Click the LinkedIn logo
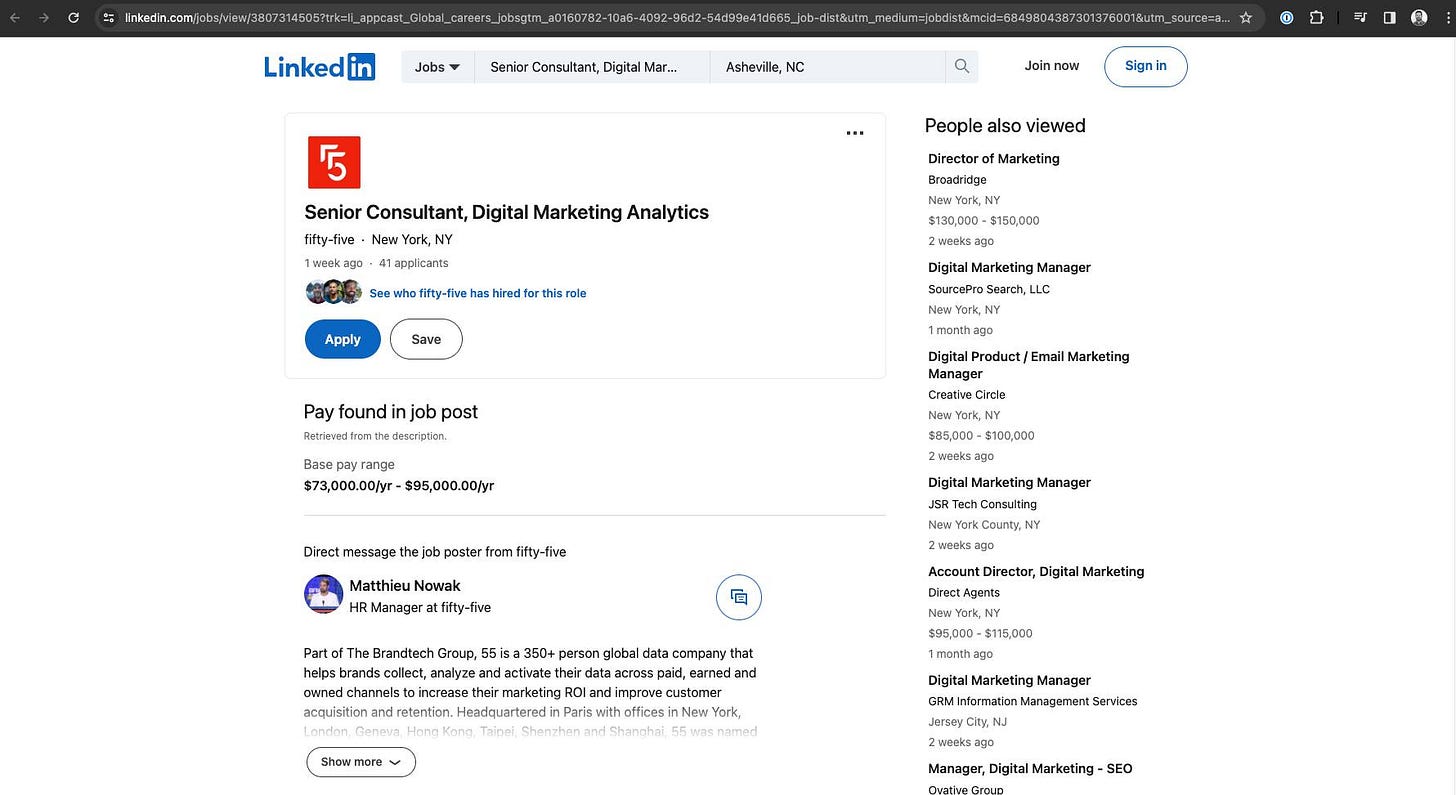Image resolution: width=1456 pixels, height=795 pixels. coord(320,67)
